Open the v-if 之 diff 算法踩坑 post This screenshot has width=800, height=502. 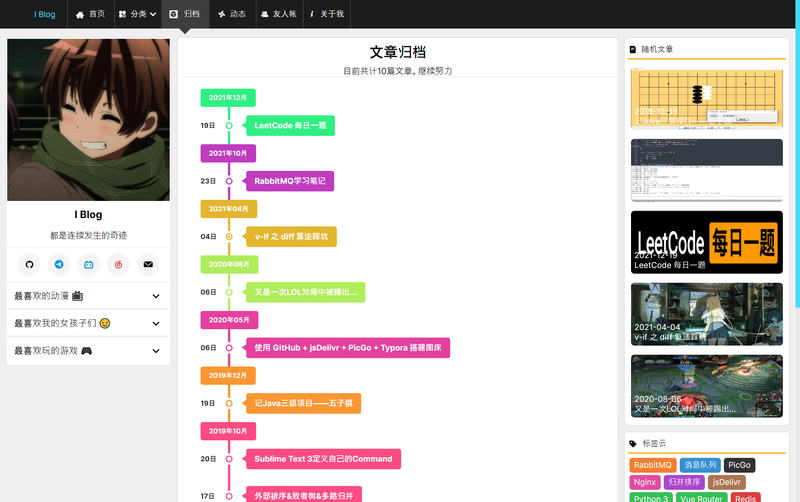coord(291,237)
